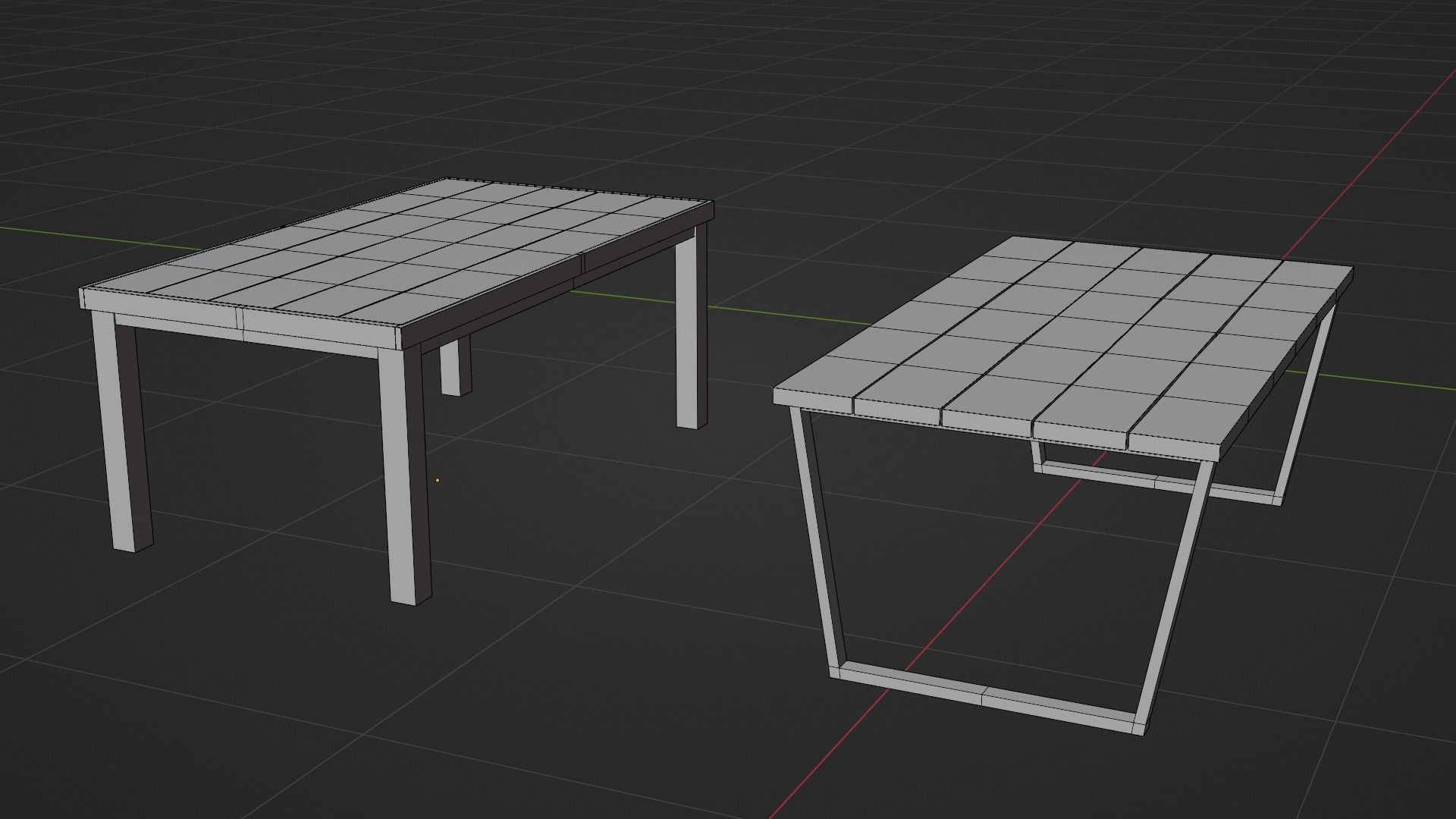Click the leftmost leg of the four-legged table

(x=121, y=431)
